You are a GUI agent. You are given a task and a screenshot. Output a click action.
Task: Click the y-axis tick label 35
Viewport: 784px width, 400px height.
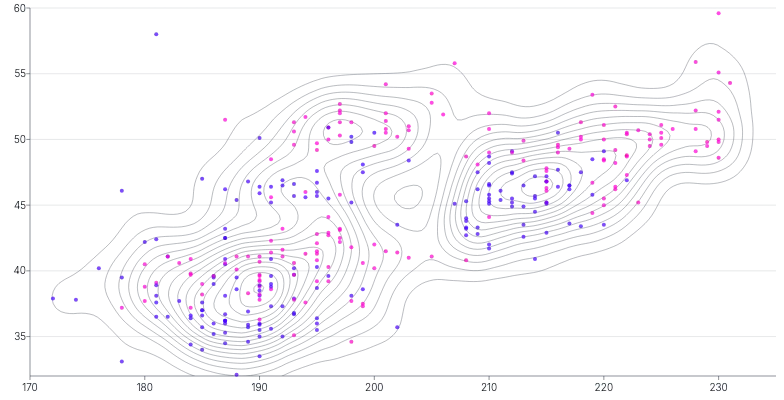pos(19,336)
